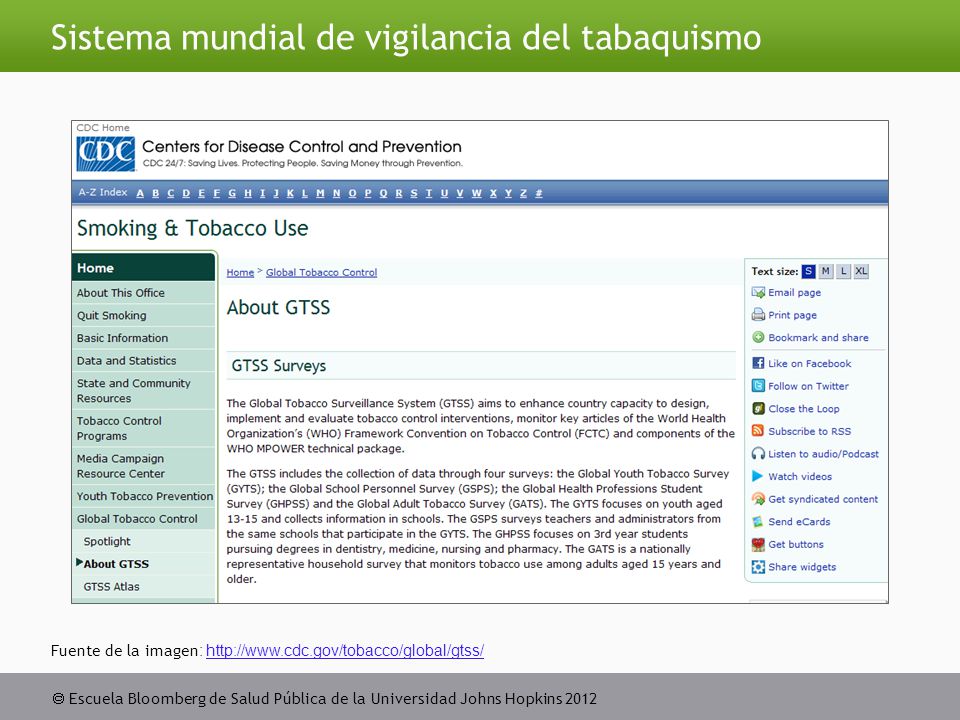960x720 pixels.
Task: Click the Home breadcrumb link
Action: pyautogui.click(x=240, y=272)
